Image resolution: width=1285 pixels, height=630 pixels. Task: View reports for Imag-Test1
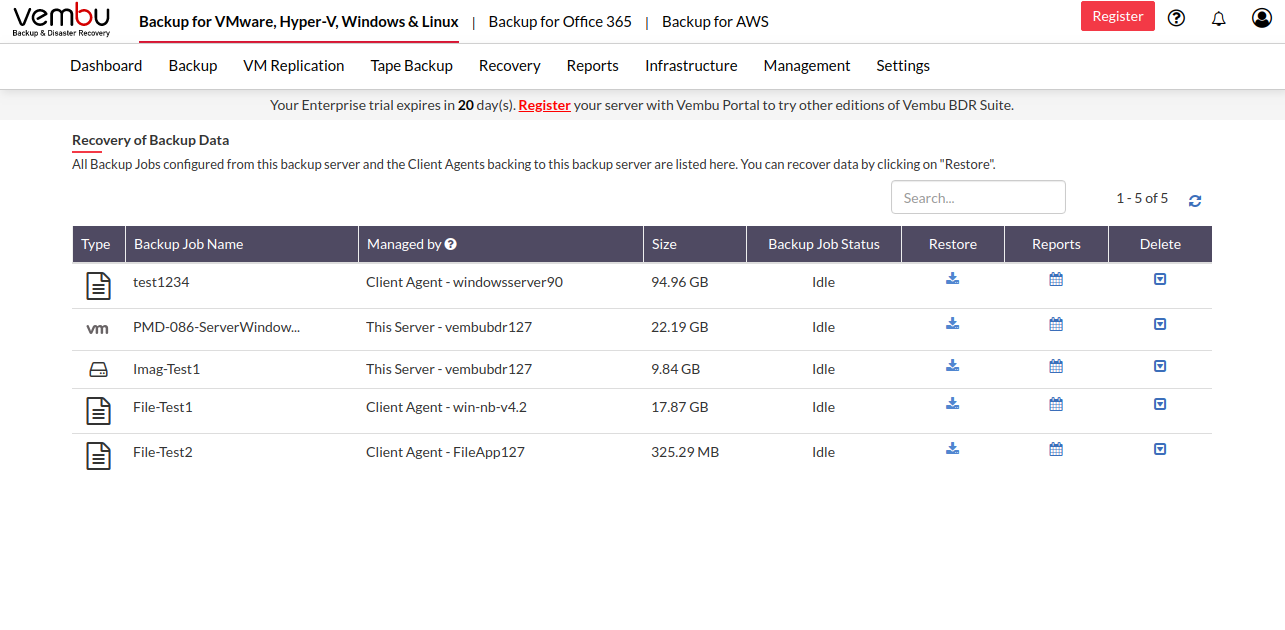coord(1056,366)
